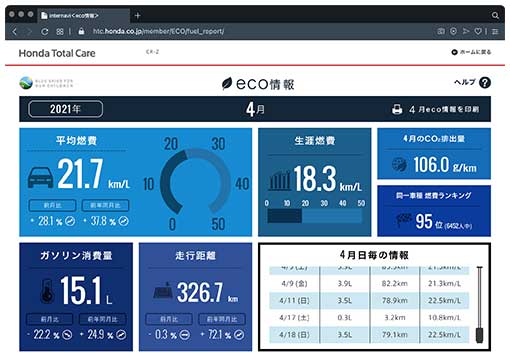
Task: Click the padlock site security icon
Action: [x=81, y=31]
